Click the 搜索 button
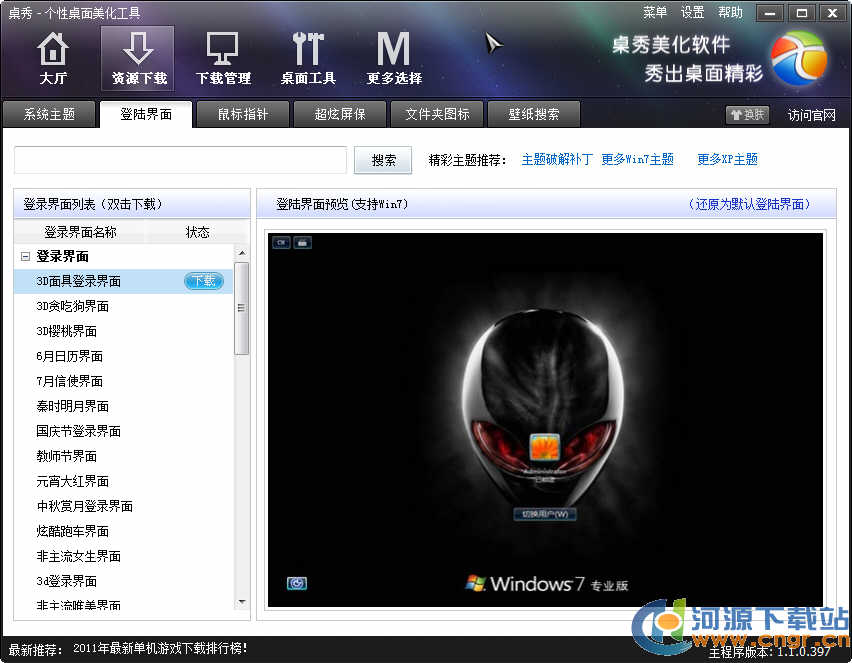 click(x=383, y=160)
